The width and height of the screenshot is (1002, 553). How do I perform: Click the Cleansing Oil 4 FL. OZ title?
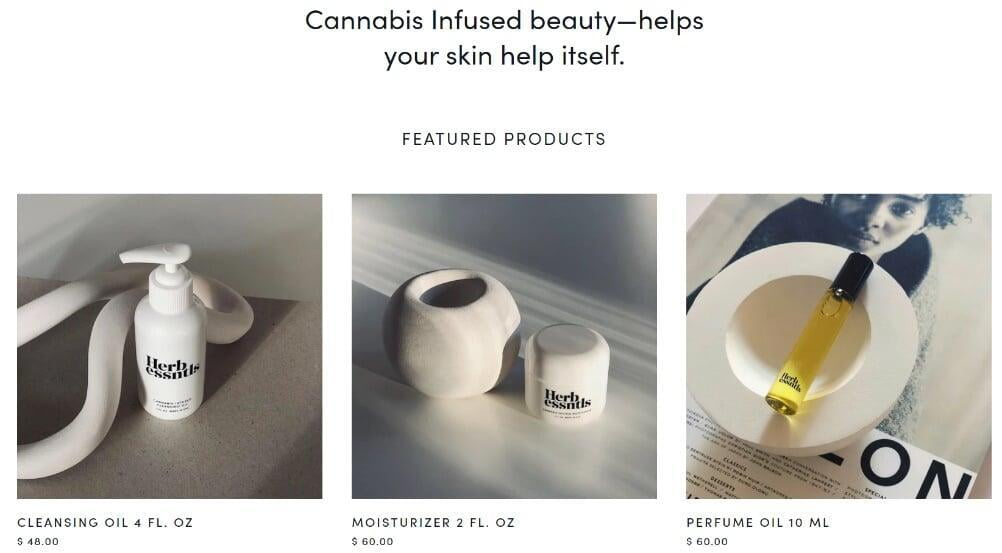coord(105,522)
